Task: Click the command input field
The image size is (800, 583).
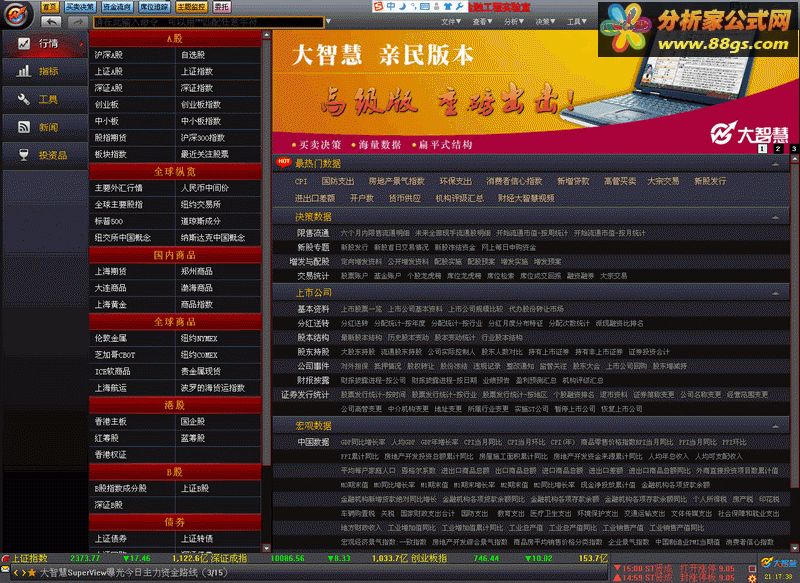Action: pos(208,22)
